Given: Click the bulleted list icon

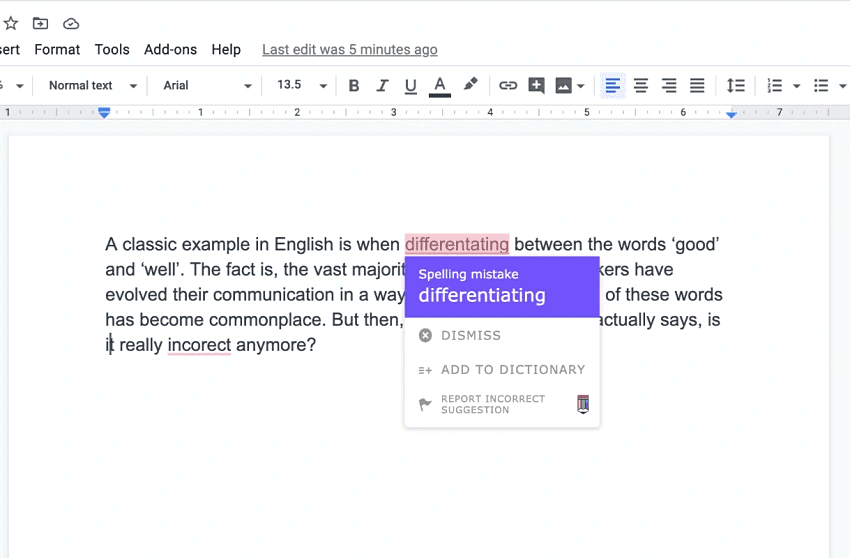Looking at the screenshot, I should pyautogui.click(x=821, y=86).
